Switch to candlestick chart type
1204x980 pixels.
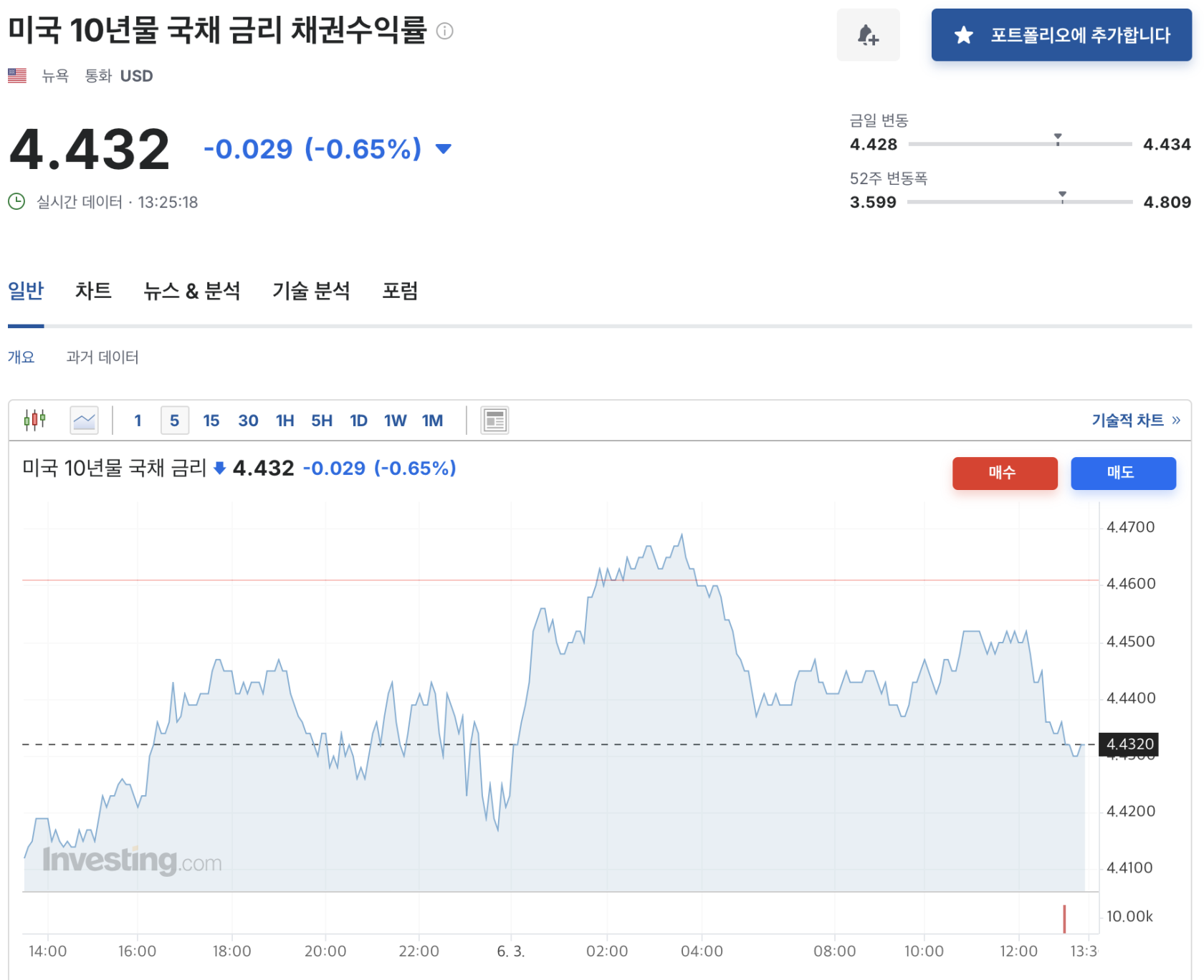(34, 420)
